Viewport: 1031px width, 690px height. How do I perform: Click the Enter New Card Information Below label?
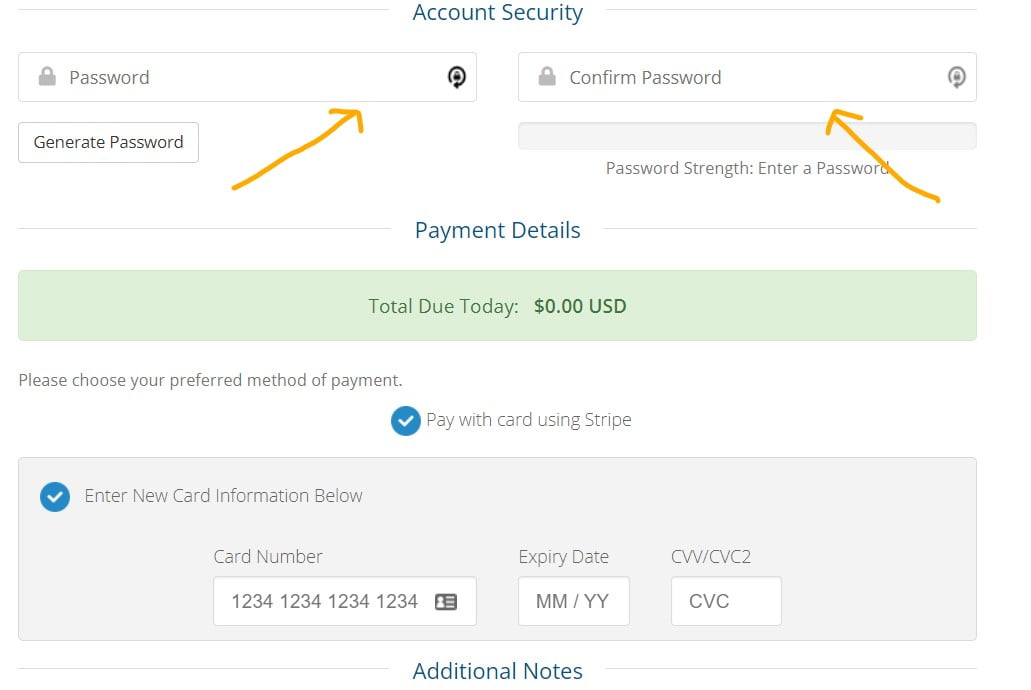pyautogui.click(x=224, y=495)
